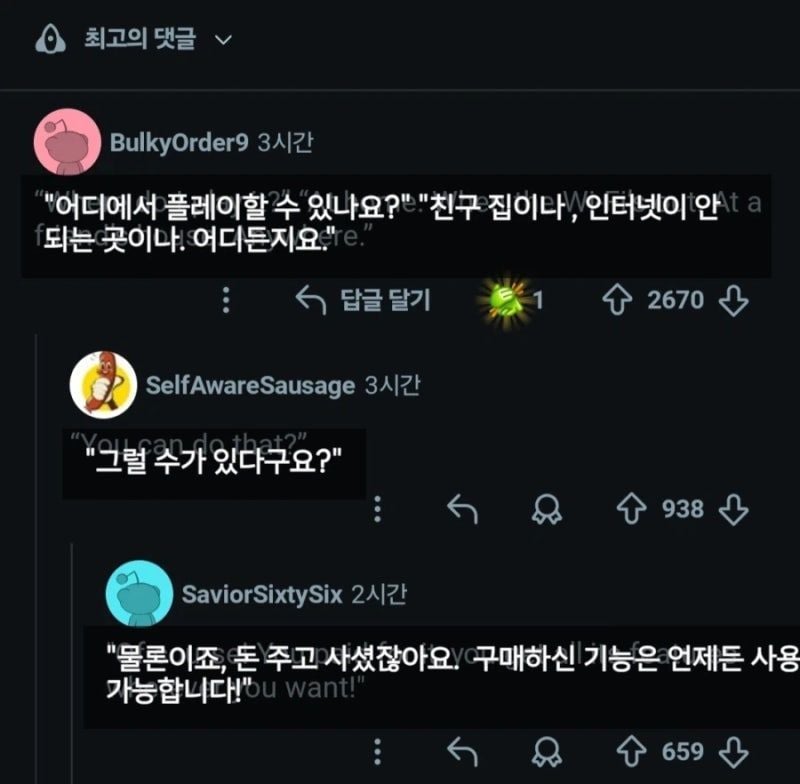
Task: Open BulkyOrder9's pink avatar
Action: click(x=67, y=142)
